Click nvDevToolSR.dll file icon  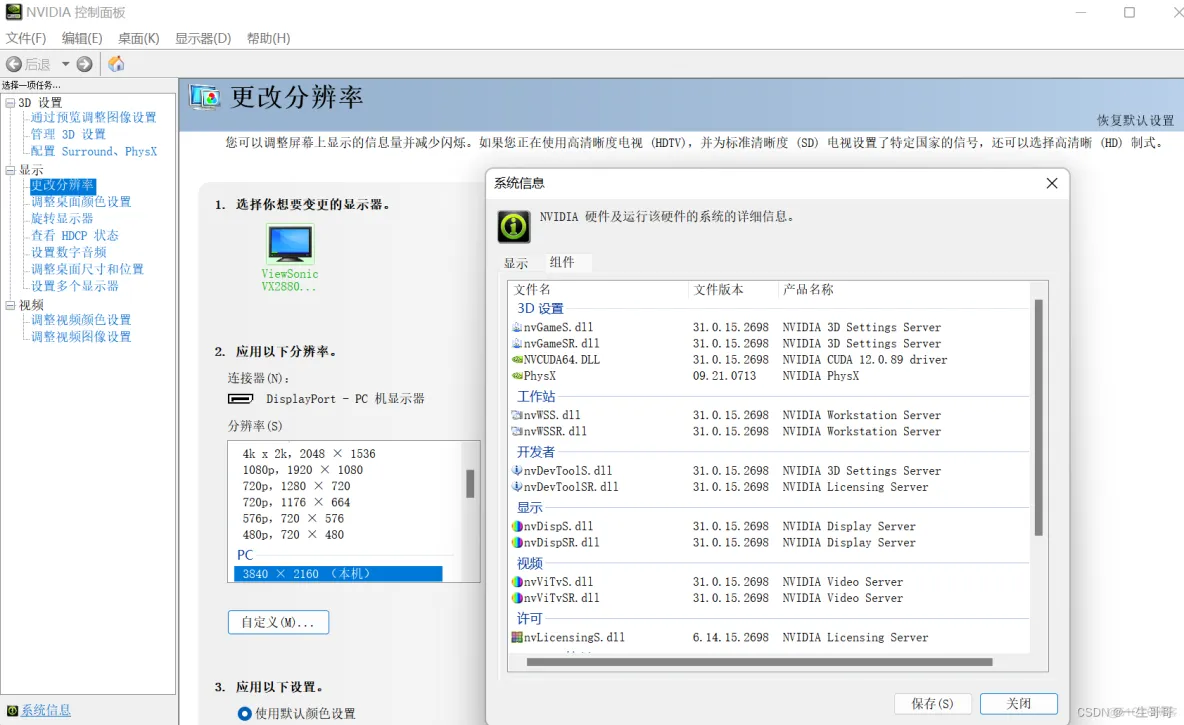517,486
